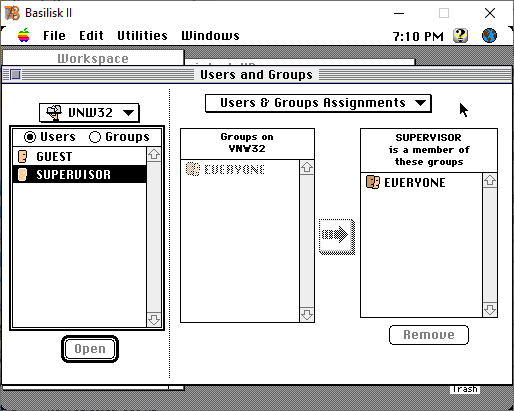Click the SUPERVISOR user face icon
The height and width of the screenshot is (411, 514).
[x=23, y=174]
